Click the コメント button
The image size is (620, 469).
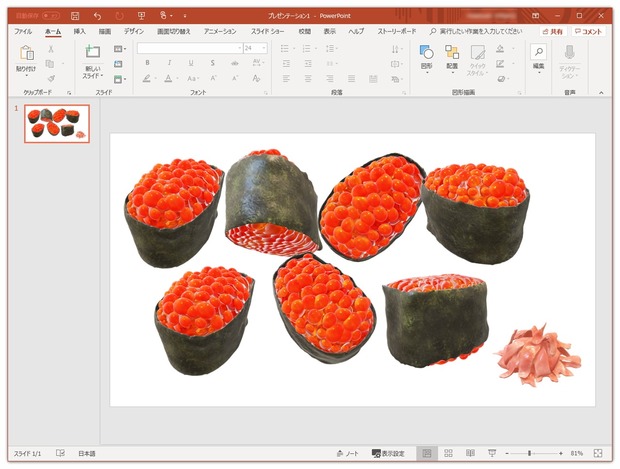[x=588, y=32]
